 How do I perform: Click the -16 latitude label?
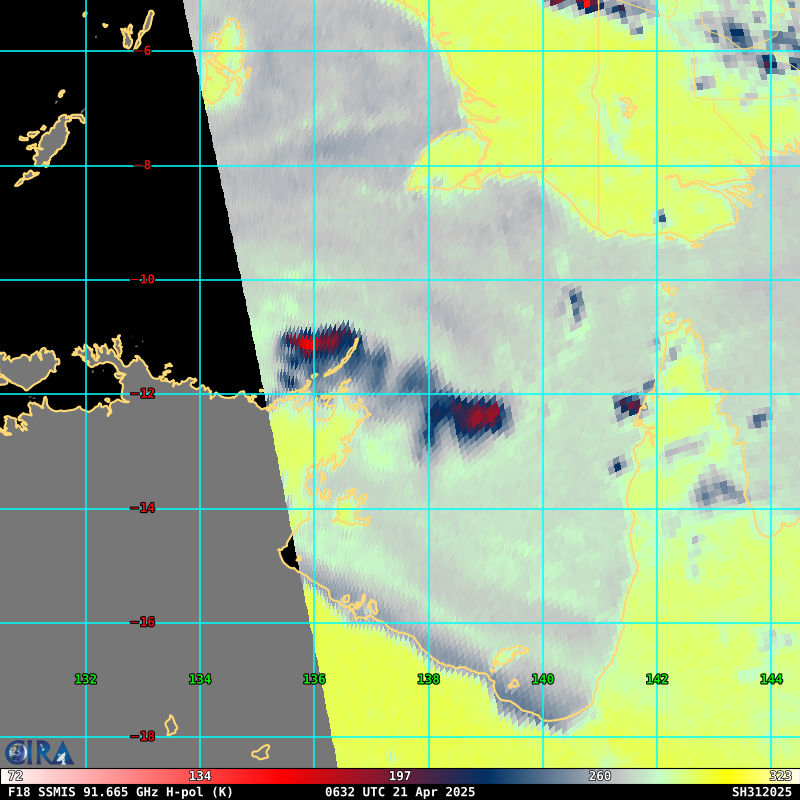pyautogui.click(x=146, y=622)
